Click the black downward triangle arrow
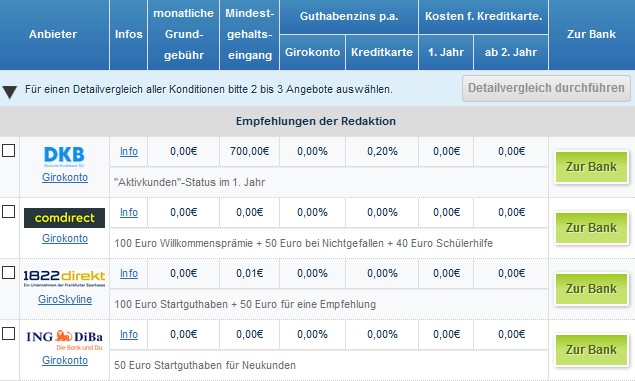The height and width of the screenshot is (381, 635). [x=9, y=92]
